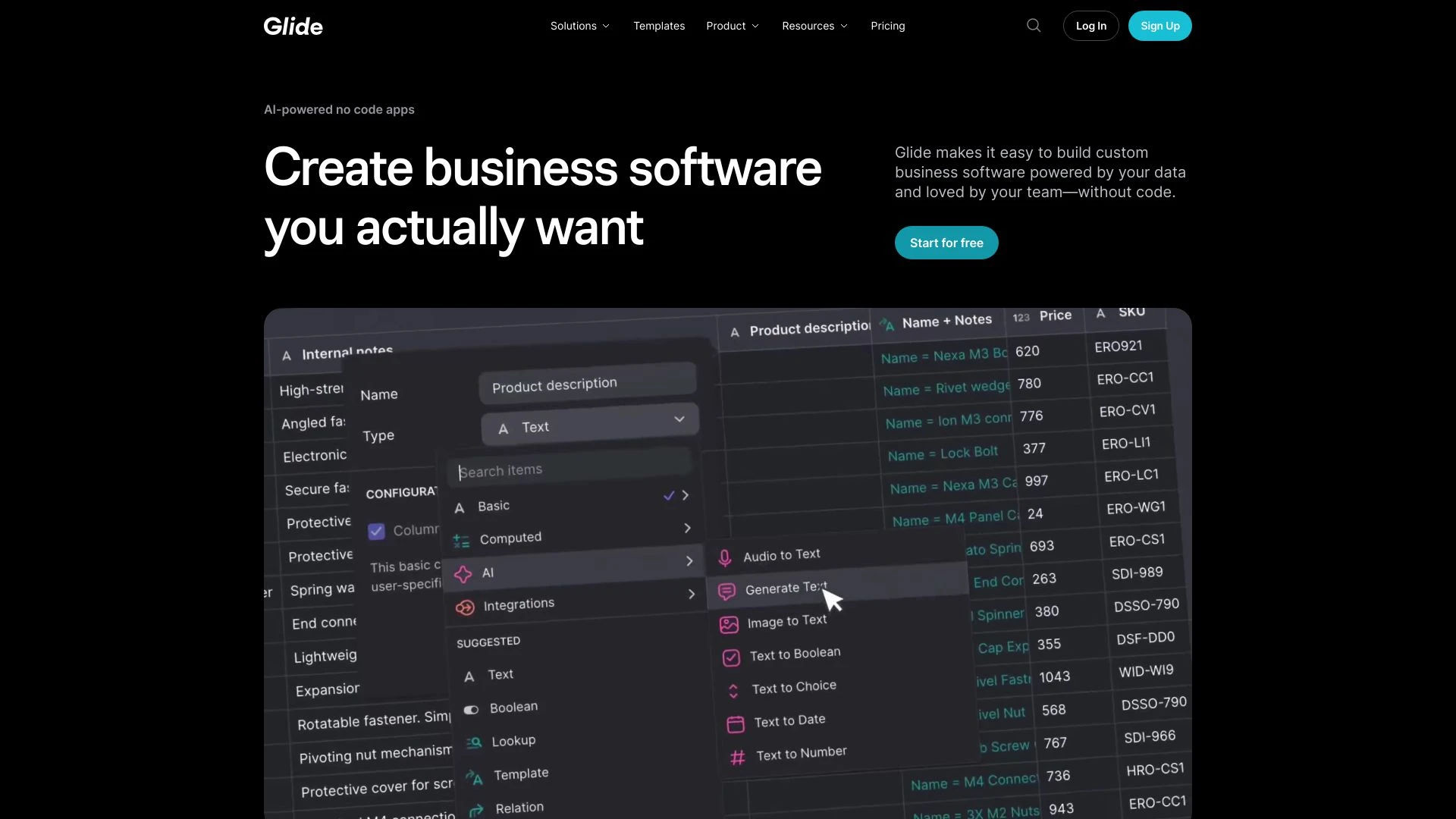Click the Image to Text AI icon
Image resolution: width=1456 pixels, height=819 pixels.
[x=729, y=621]
